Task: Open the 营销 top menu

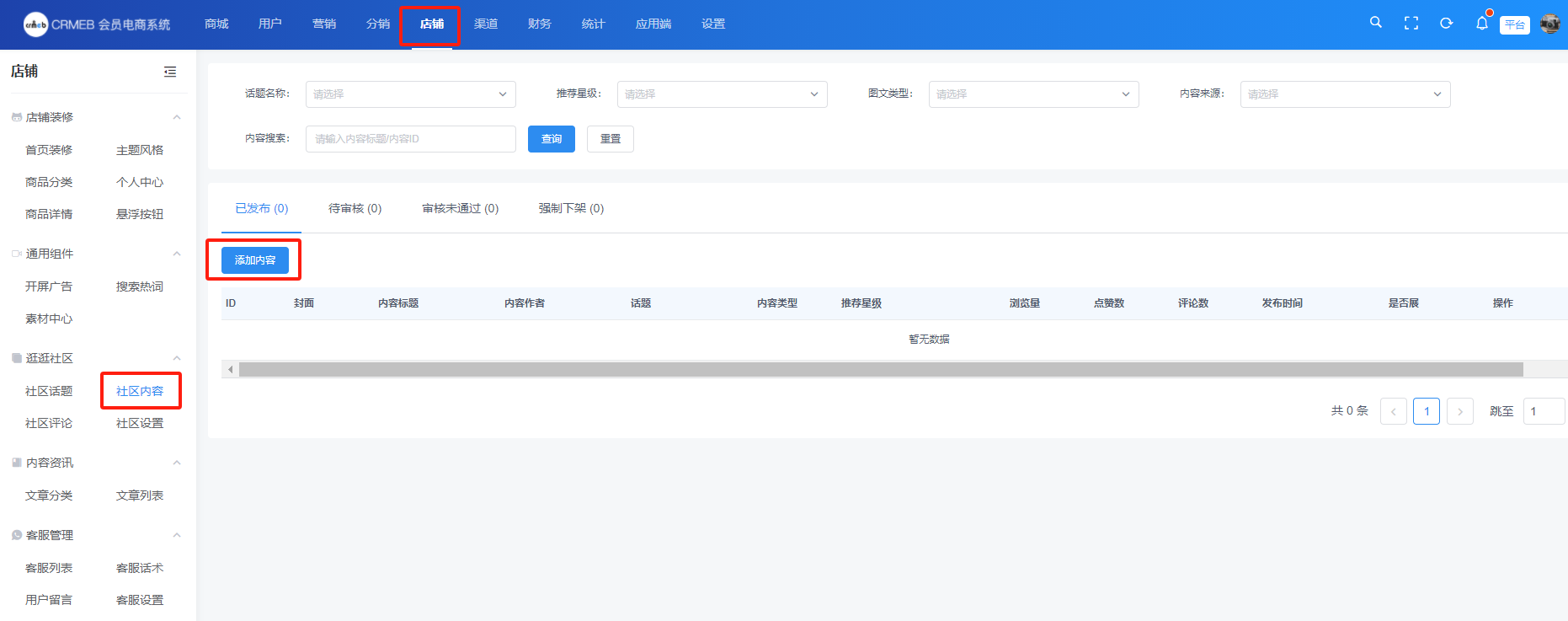Action: [324, 24]
